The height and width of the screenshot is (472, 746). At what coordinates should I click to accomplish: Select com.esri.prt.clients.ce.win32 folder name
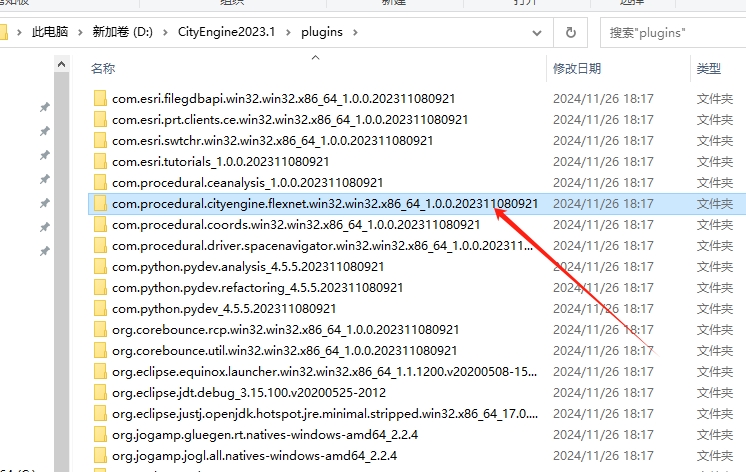(x=290, y=119)
